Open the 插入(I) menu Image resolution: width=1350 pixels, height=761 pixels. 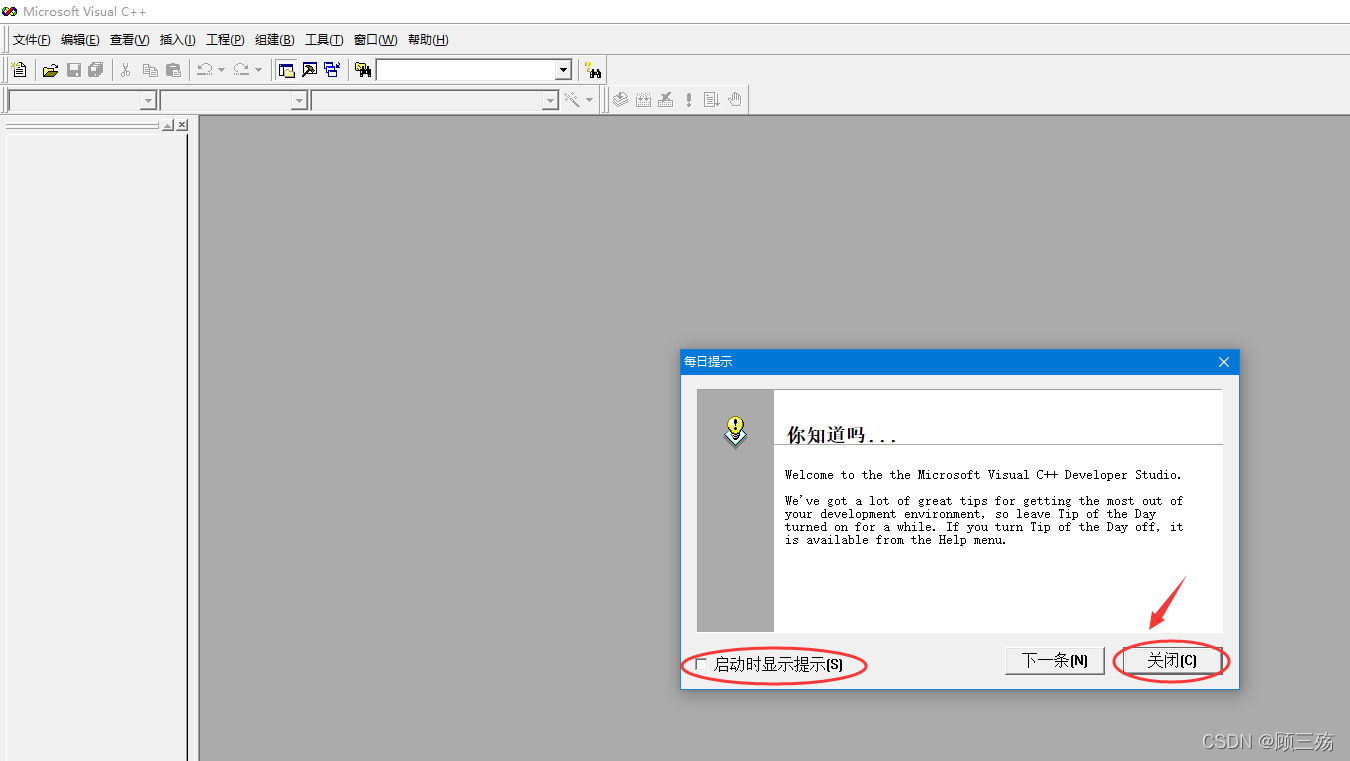pyautogui.click(x=178, y=40)
